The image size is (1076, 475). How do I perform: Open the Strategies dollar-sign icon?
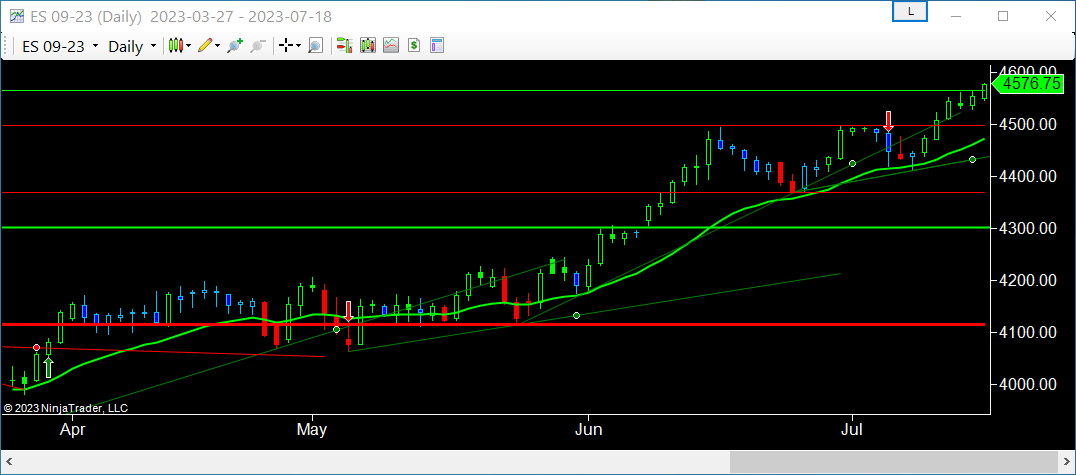tap(414, 46)
